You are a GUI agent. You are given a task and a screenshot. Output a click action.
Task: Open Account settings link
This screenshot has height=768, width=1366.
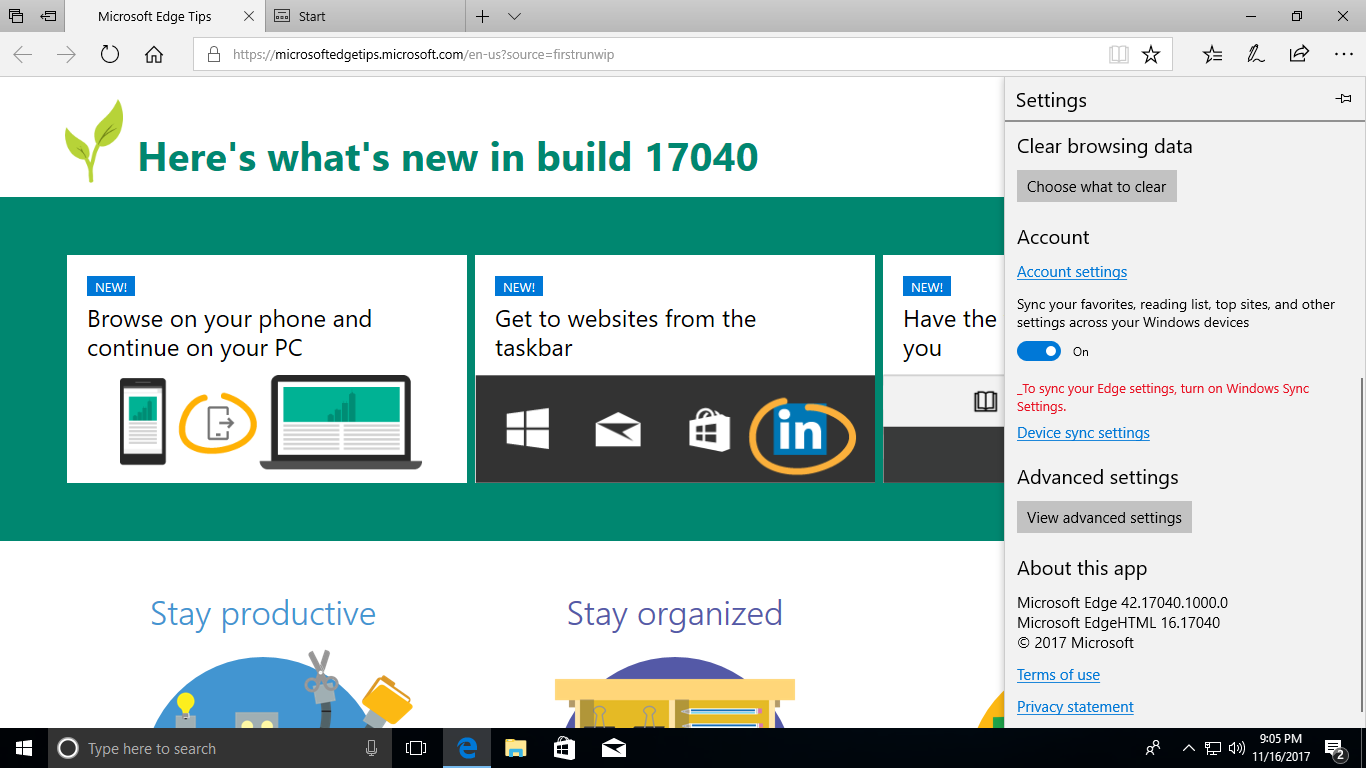coord(1072,272)
